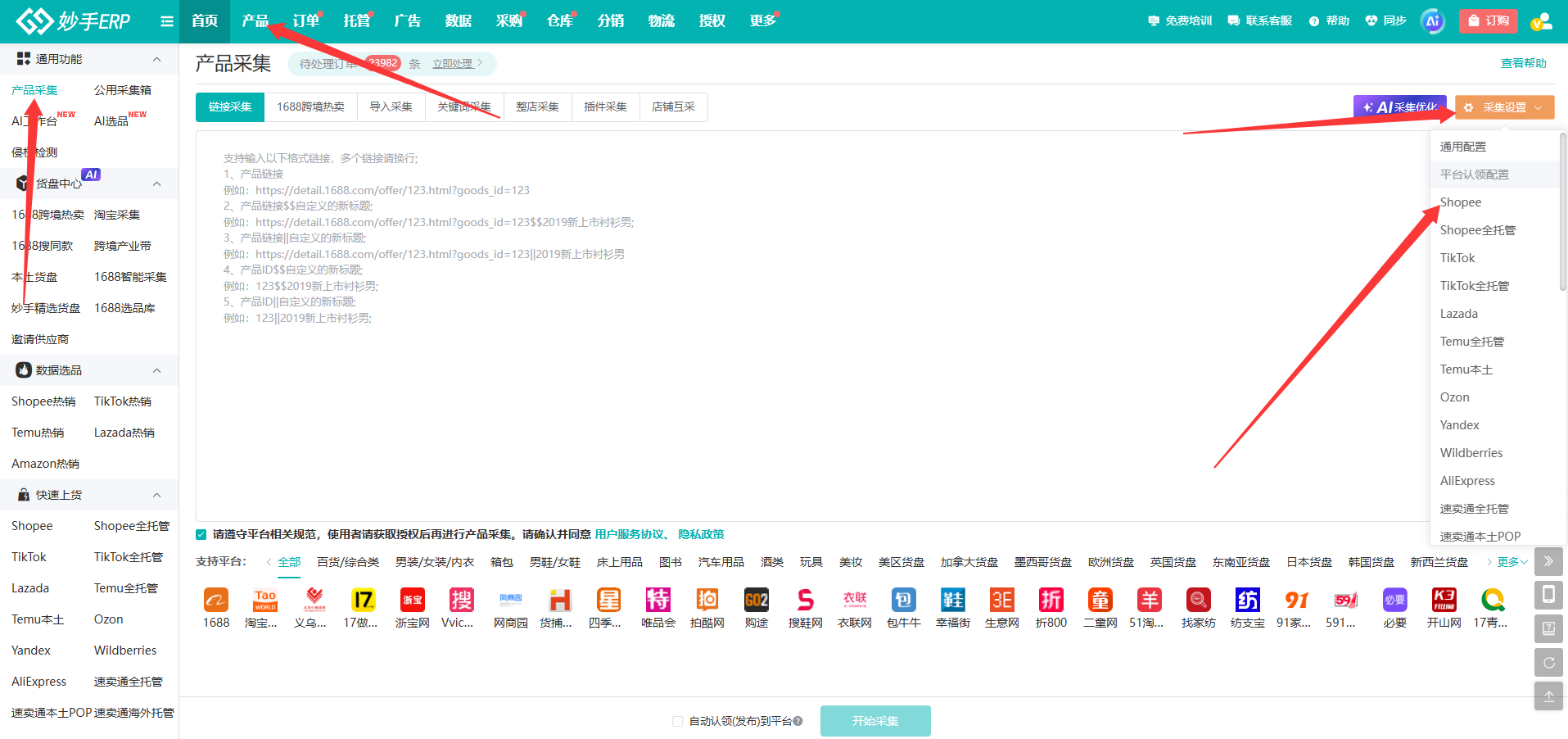Expand the double-arrow floating panel icon

[1548, 561]
